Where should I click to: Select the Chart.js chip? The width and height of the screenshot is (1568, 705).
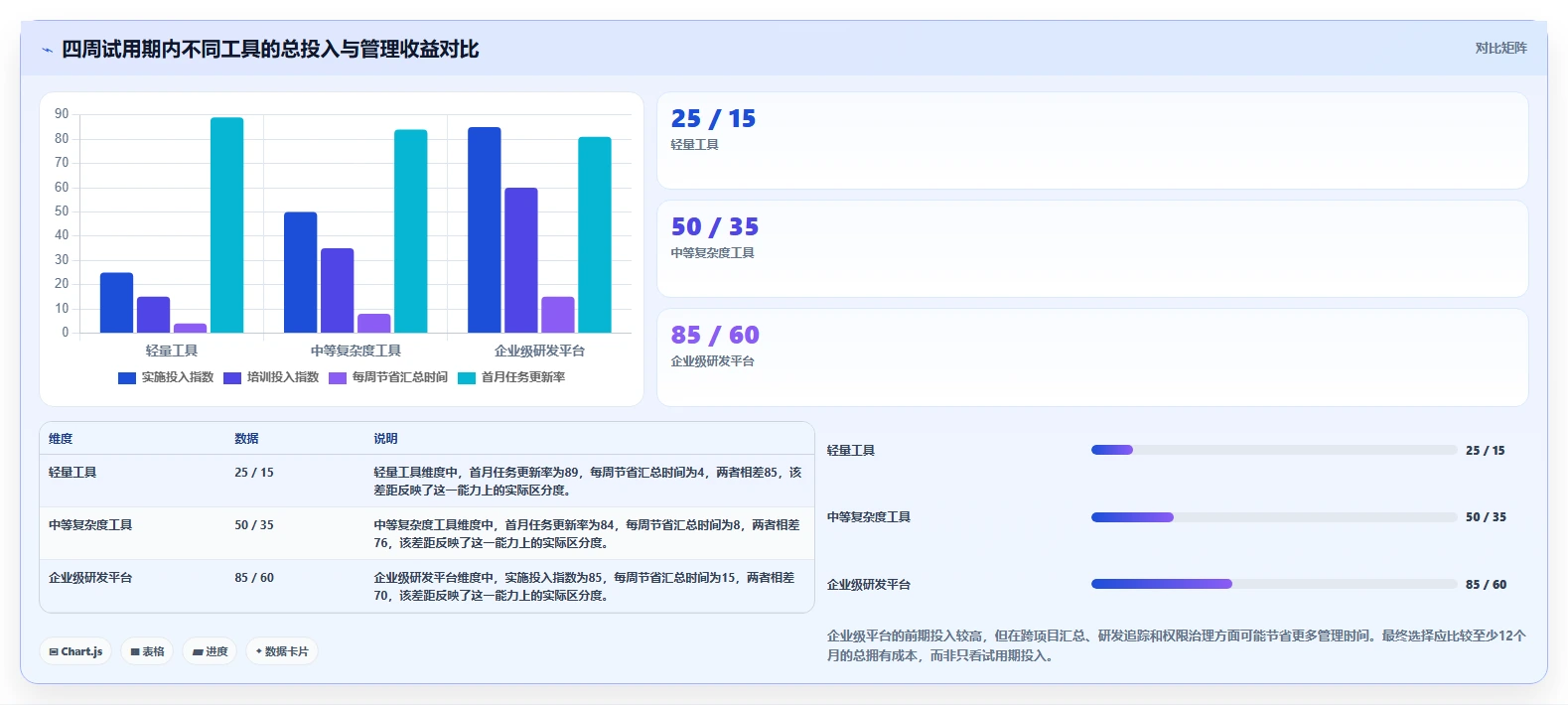tap(75, 651)
